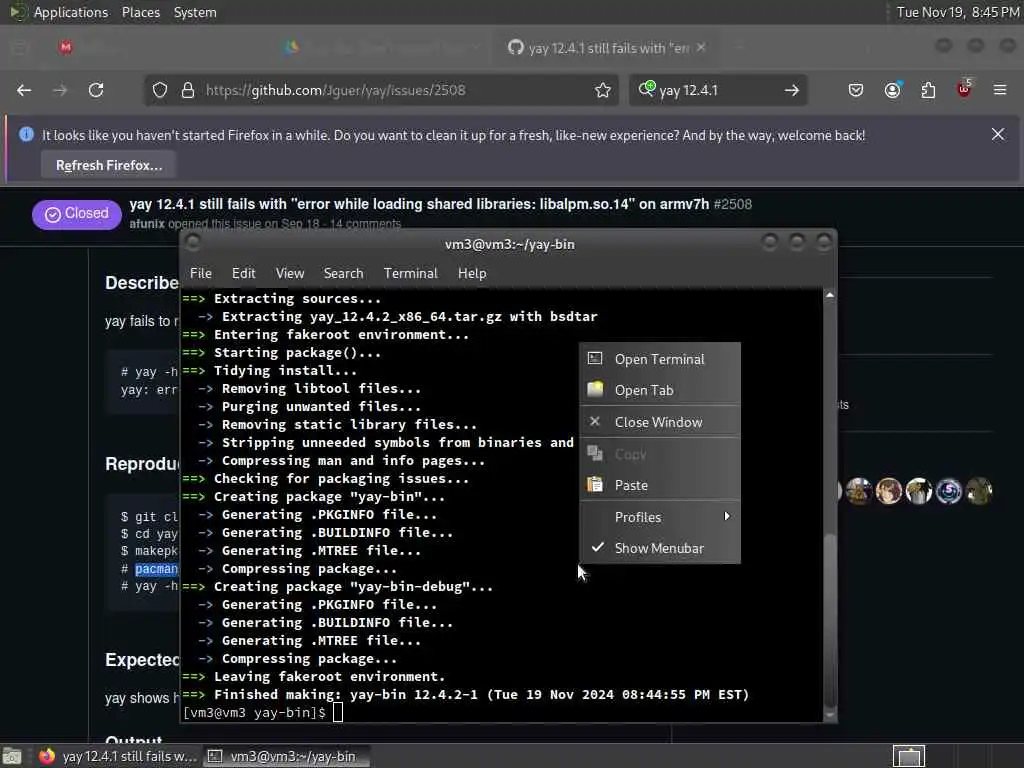This screenshot has width=1024, height=768.
Task: Choose Paste in context menu
Action: tap(660, 485)
